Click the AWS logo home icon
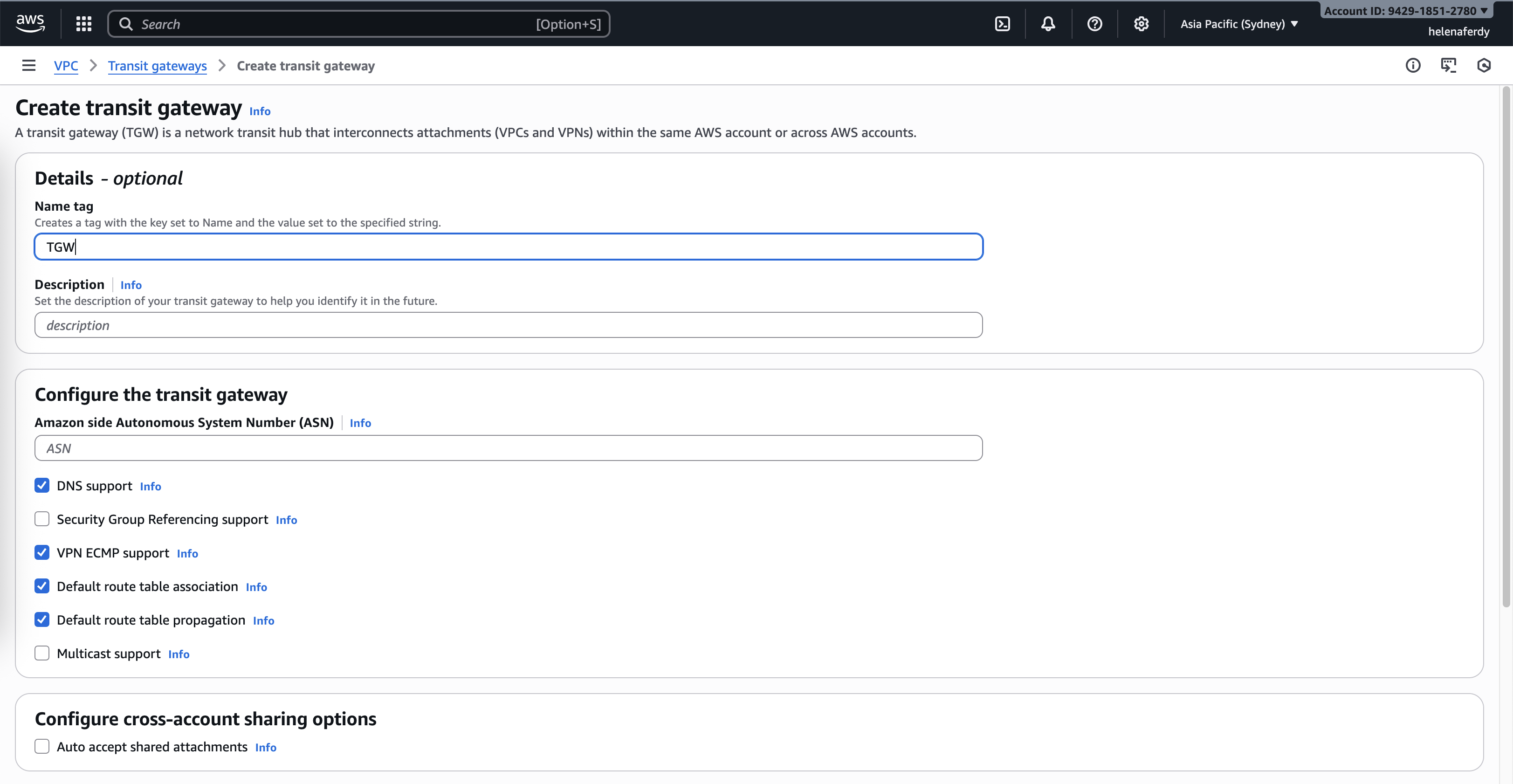This screenshot has width=1513, height=784. [x=30, y=23]
